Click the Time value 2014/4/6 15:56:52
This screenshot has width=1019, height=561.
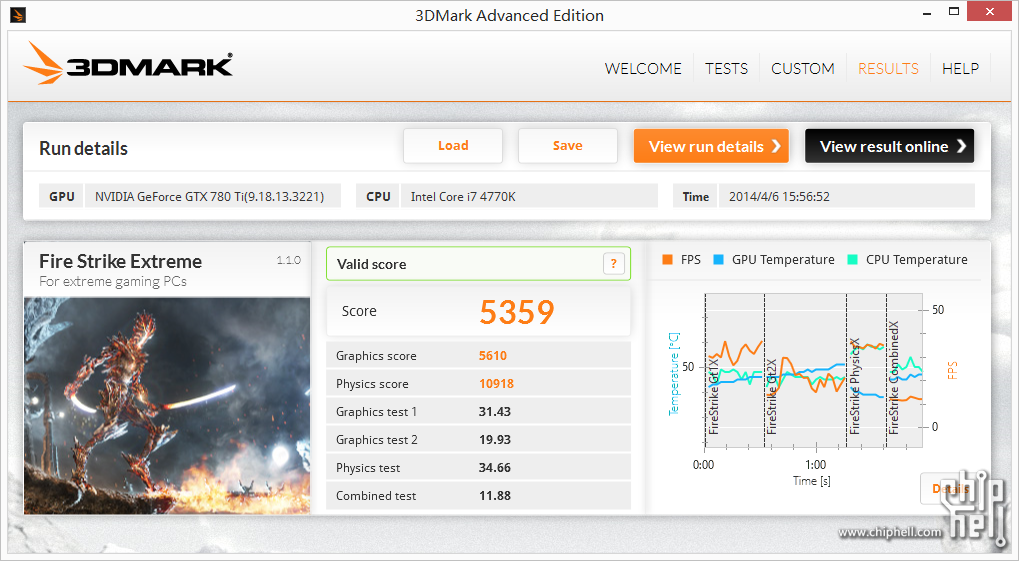tap(846, 196)
